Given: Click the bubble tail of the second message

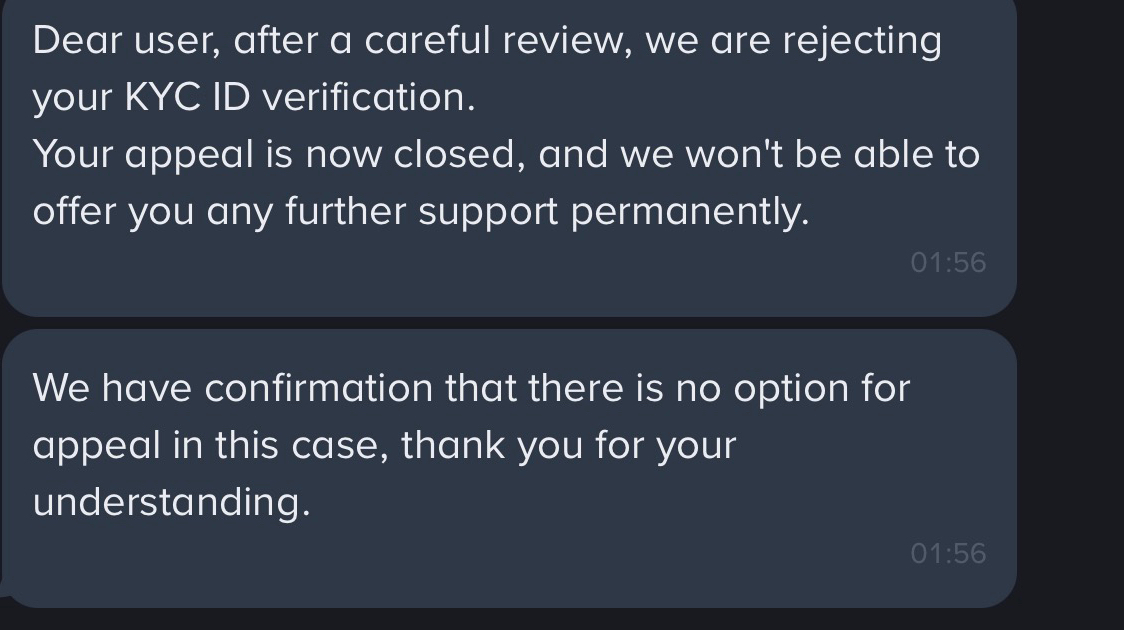Looking at the screenshot, I should pos(4,591).
